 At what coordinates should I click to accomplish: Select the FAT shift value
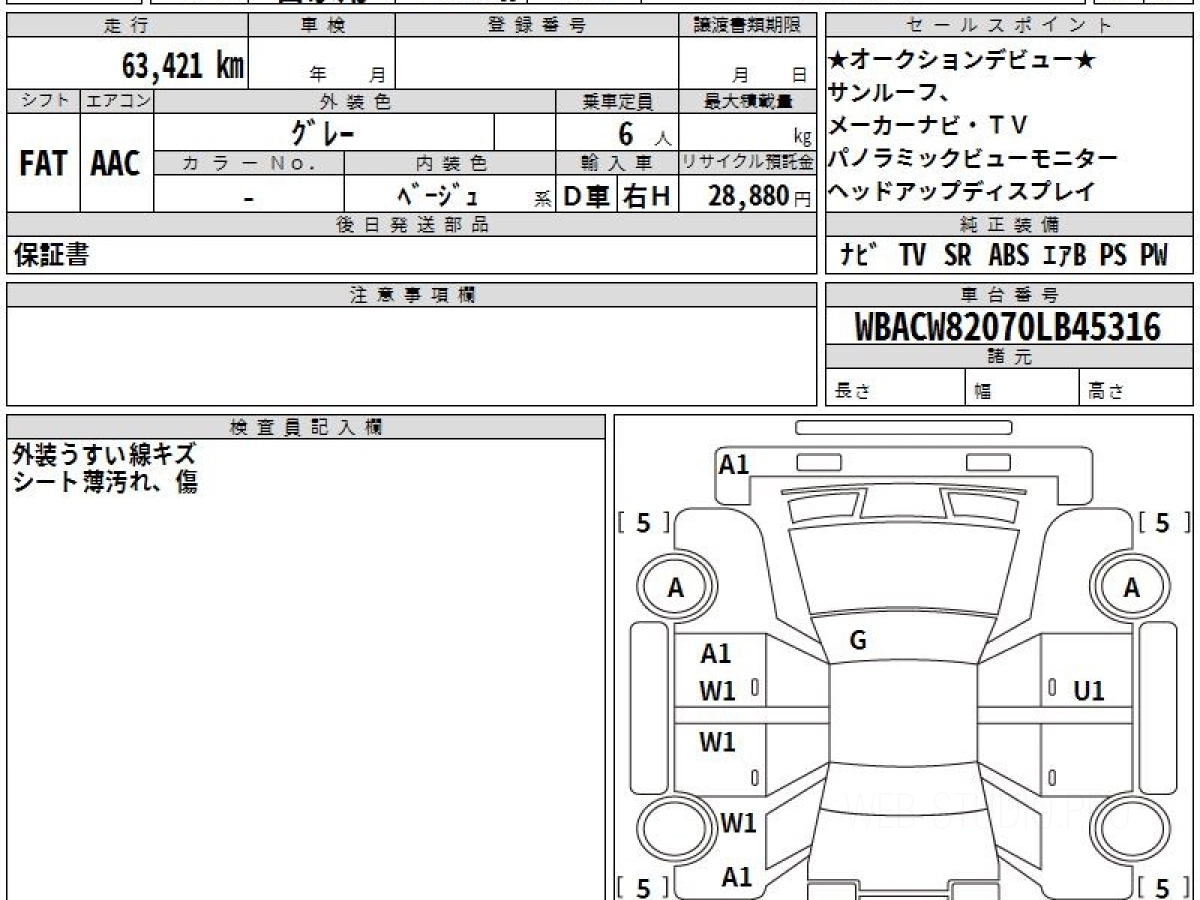[x=43, y=163]
